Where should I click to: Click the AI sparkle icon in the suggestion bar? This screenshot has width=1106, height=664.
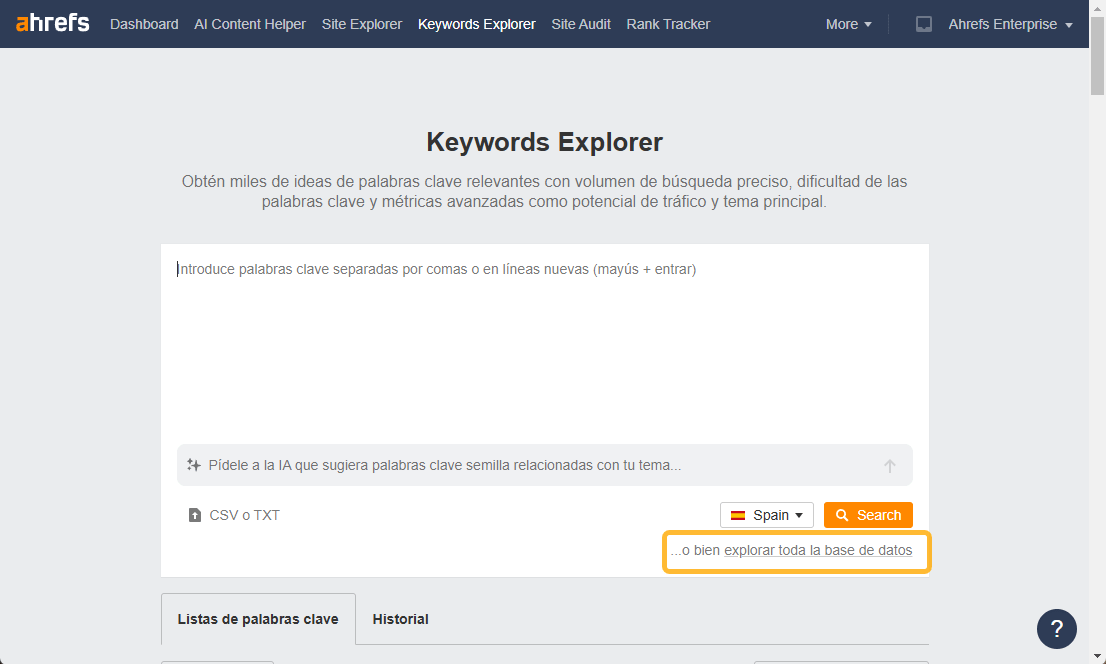[194, 465]
